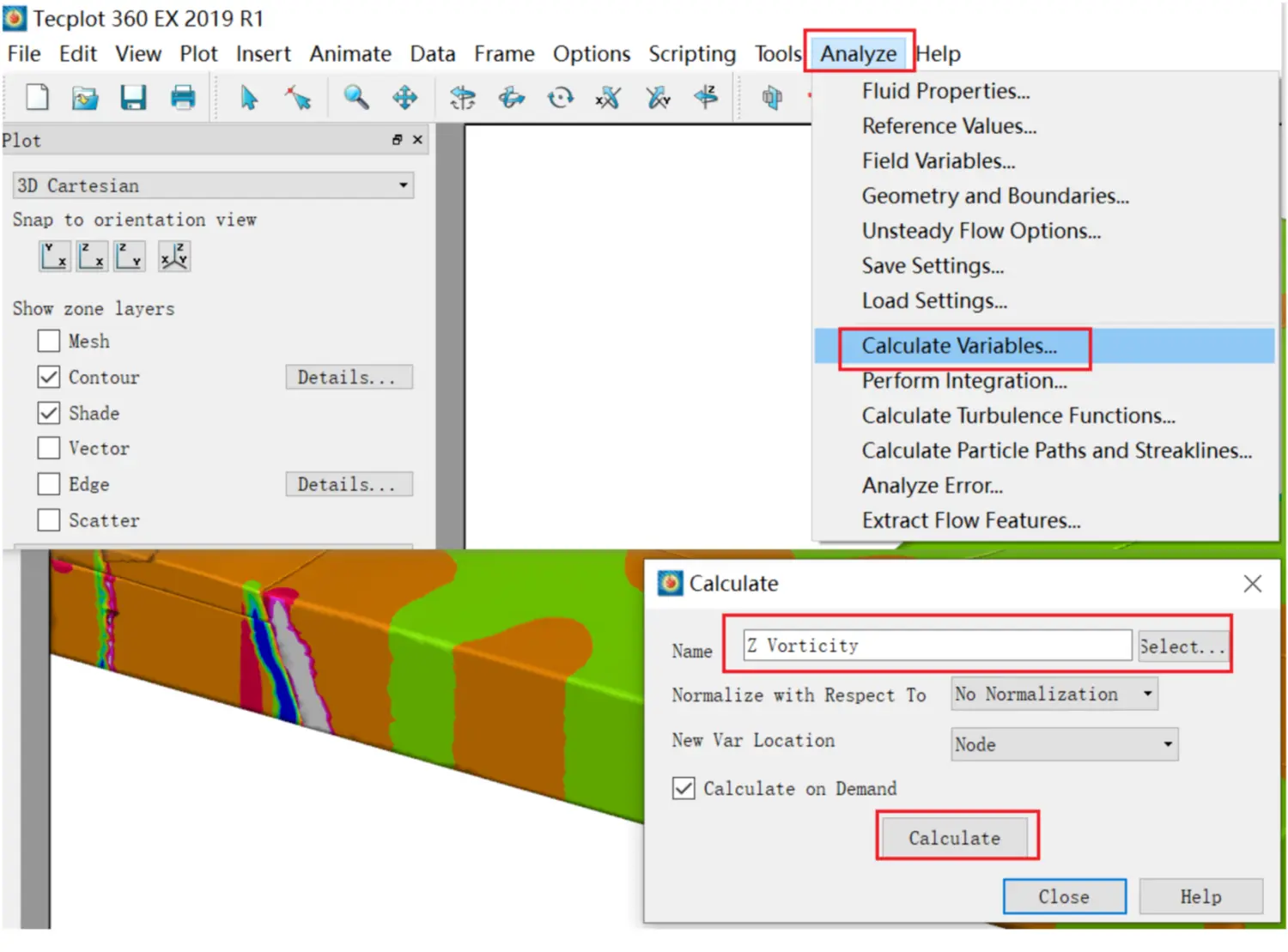Open the Frame menu
1288x952 pixels.
click(x=504, y=54)
